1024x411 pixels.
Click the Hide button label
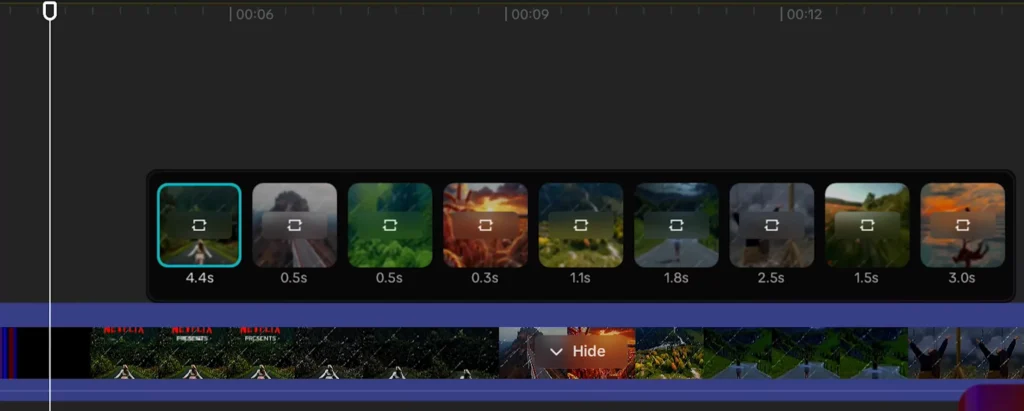coord(588,352)
